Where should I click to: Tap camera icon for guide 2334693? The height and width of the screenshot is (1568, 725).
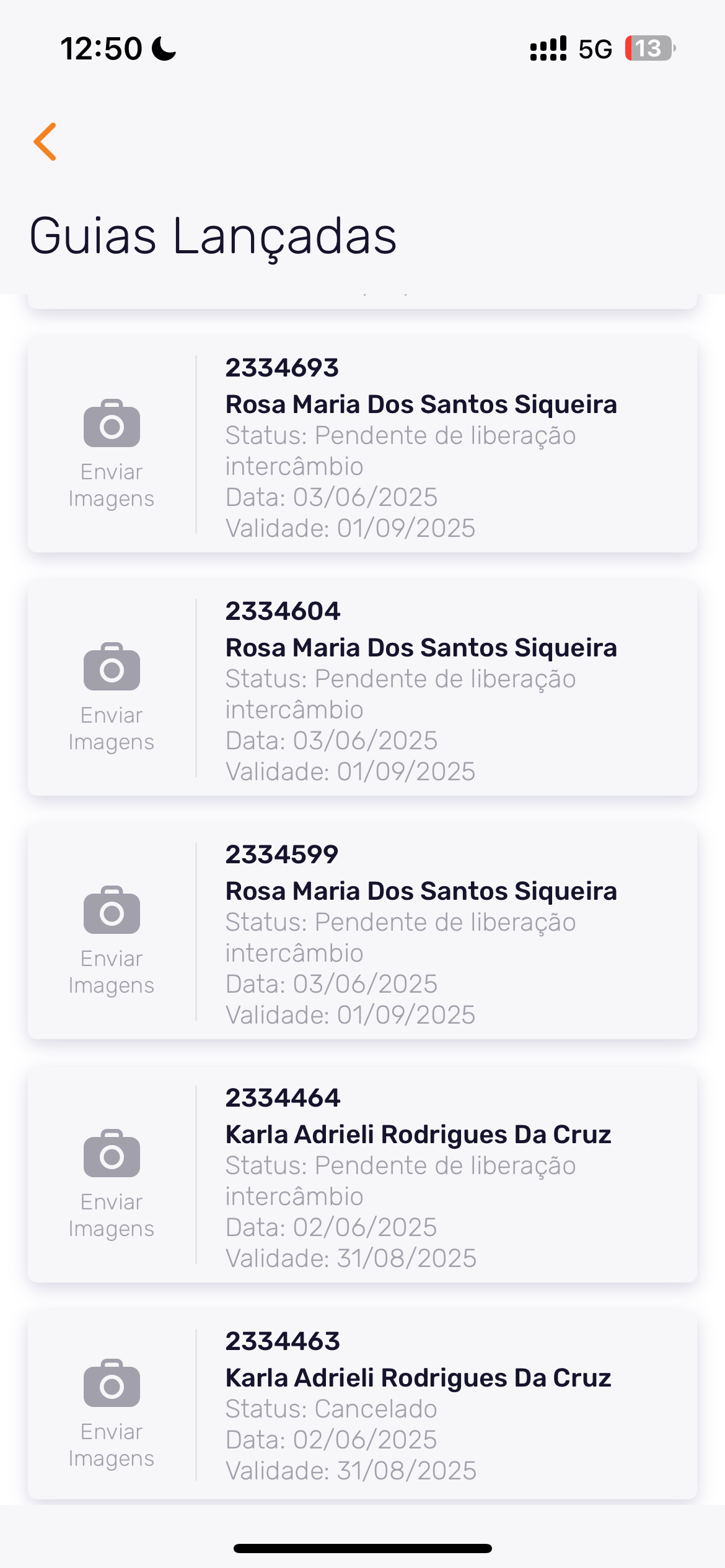(x=112, y=424)
